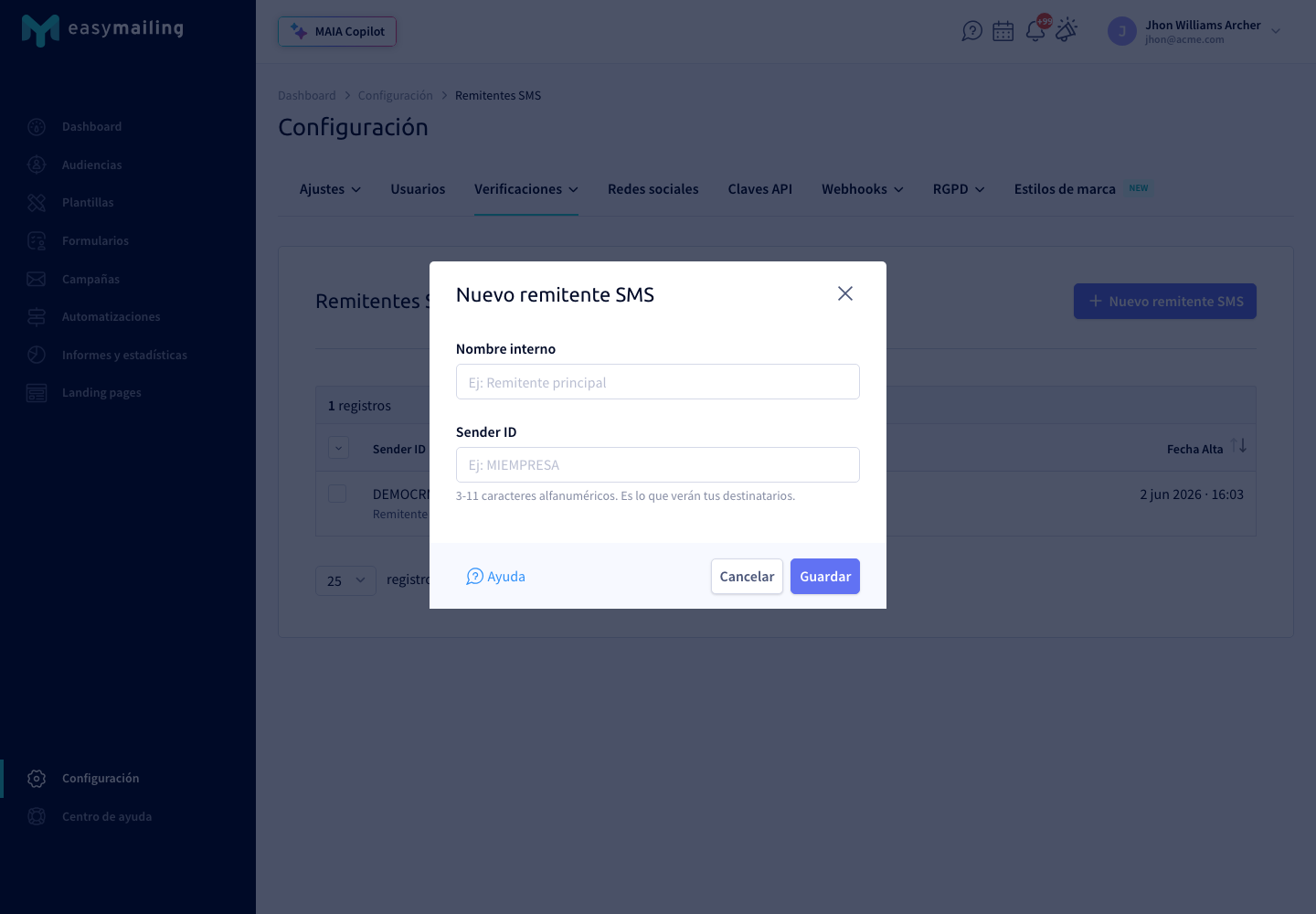Expand the Verificaciones tab dropdown

[526, 189]
